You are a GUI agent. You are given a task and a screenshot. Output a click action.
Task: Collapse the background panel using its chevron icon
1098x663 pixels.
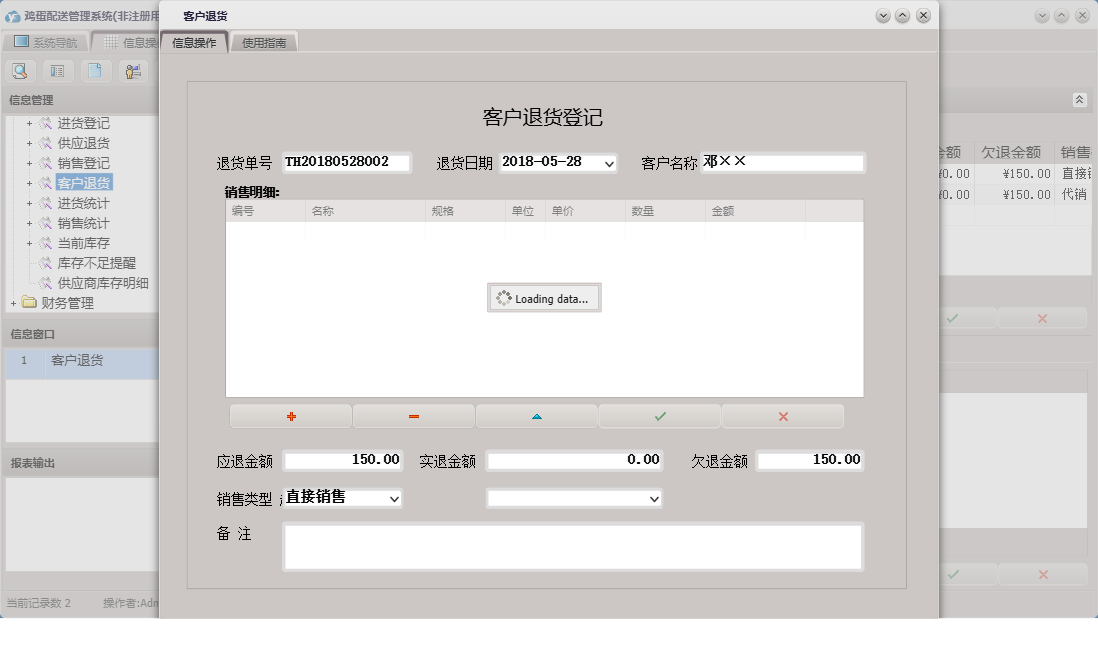1078,100
